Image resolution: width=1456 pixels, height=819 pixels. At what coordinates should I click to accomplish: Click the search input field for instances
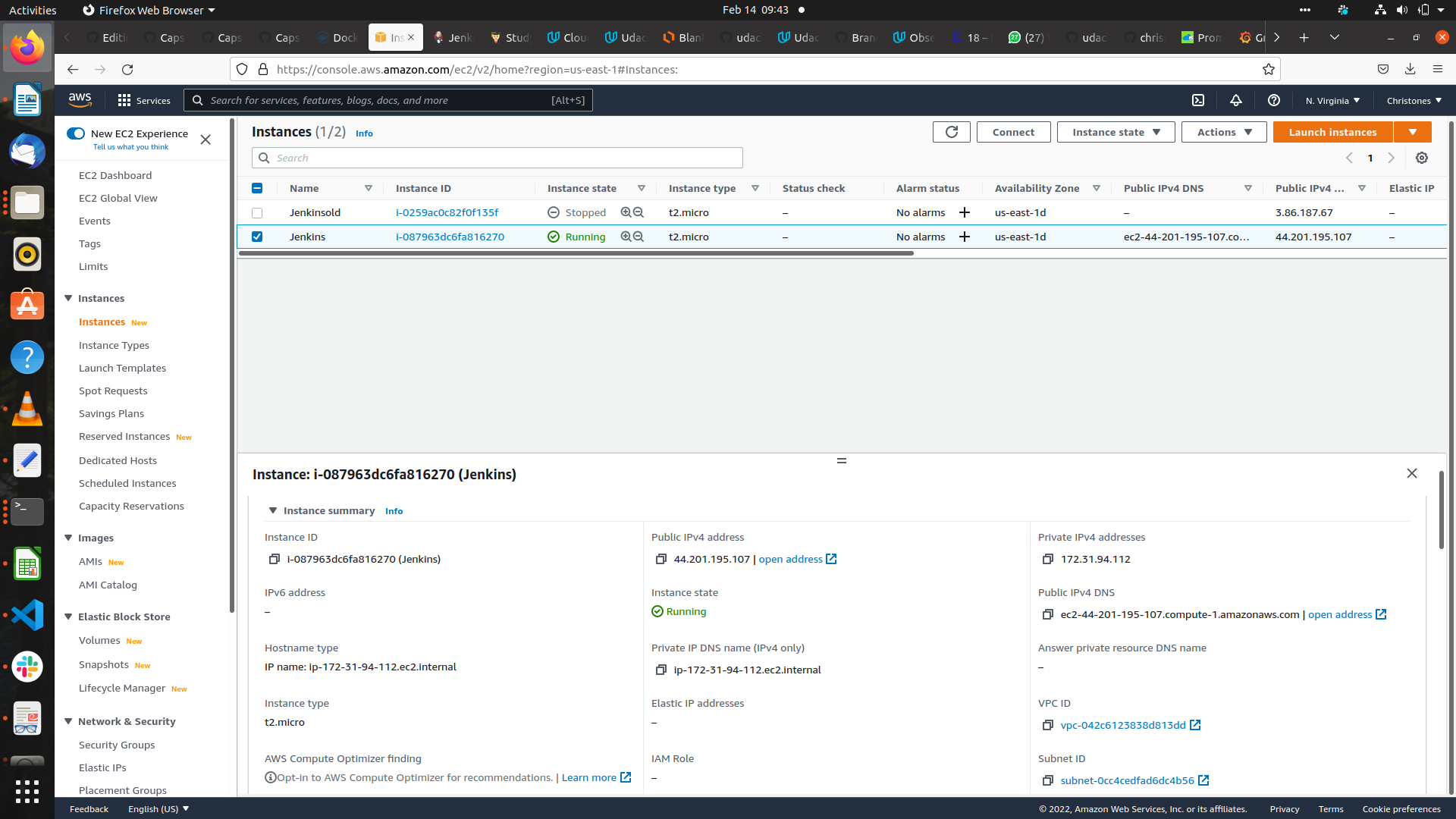[x=498, y=157]
